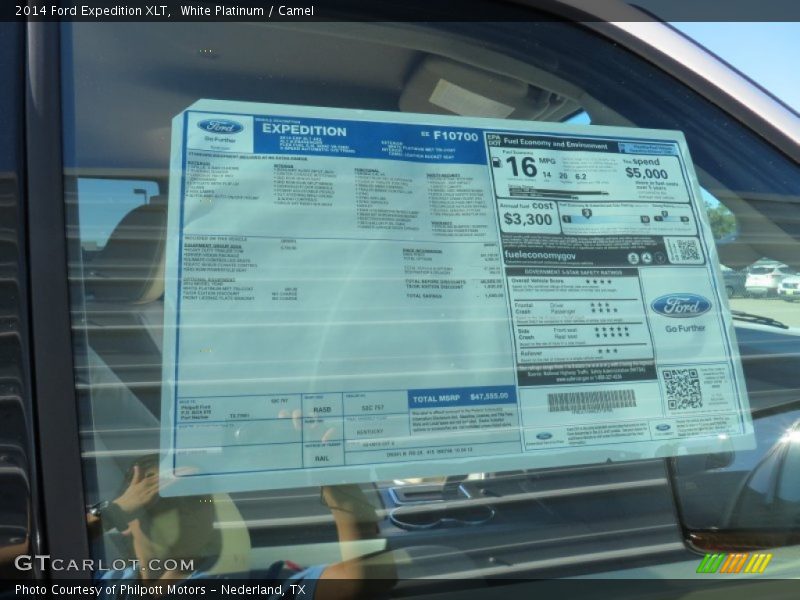Click the QR code below the Ford Go Further logo
This screenshot has width=800, height=600.
click(x=682, y=389)
